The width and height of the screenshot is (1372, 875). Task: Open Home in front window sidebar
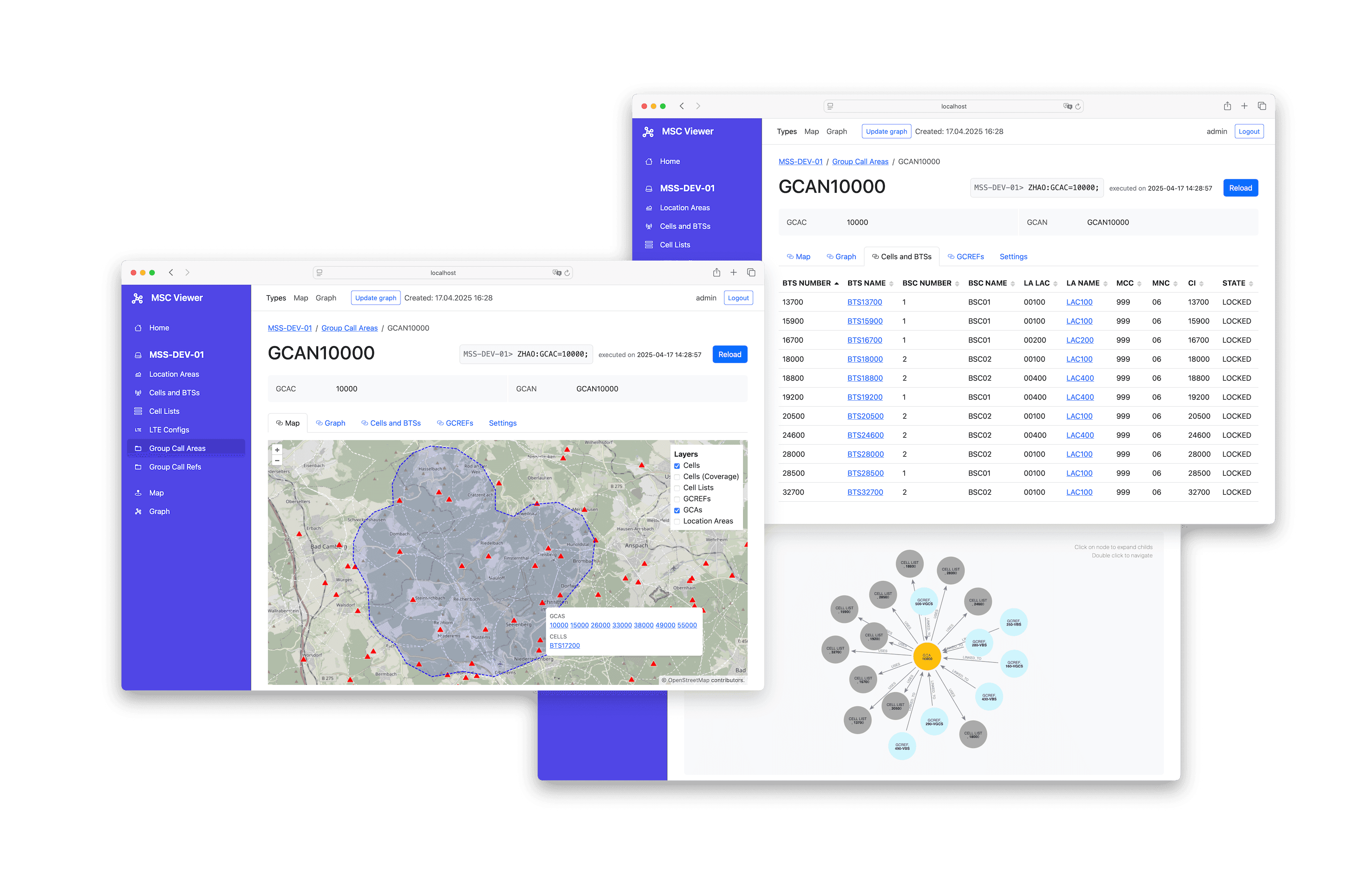(159, 328)
